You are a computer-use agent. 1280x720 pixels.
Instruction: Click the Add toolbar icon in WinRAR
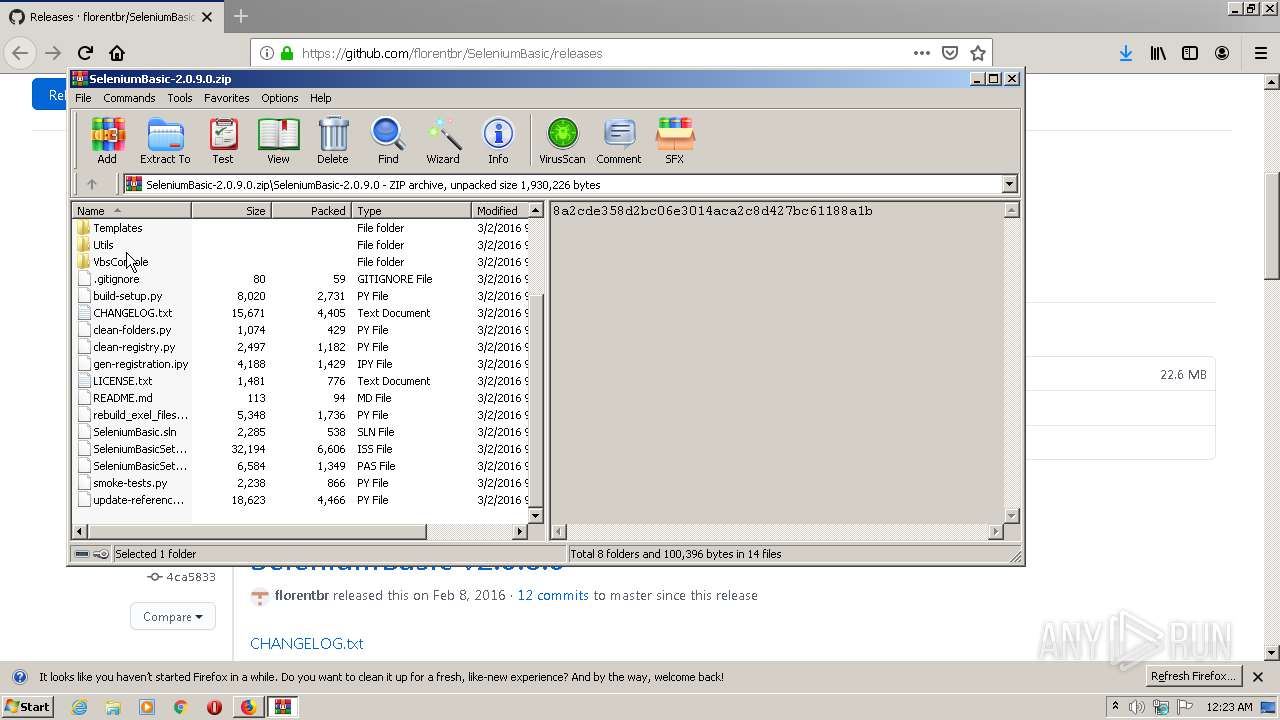coord(107,140)
